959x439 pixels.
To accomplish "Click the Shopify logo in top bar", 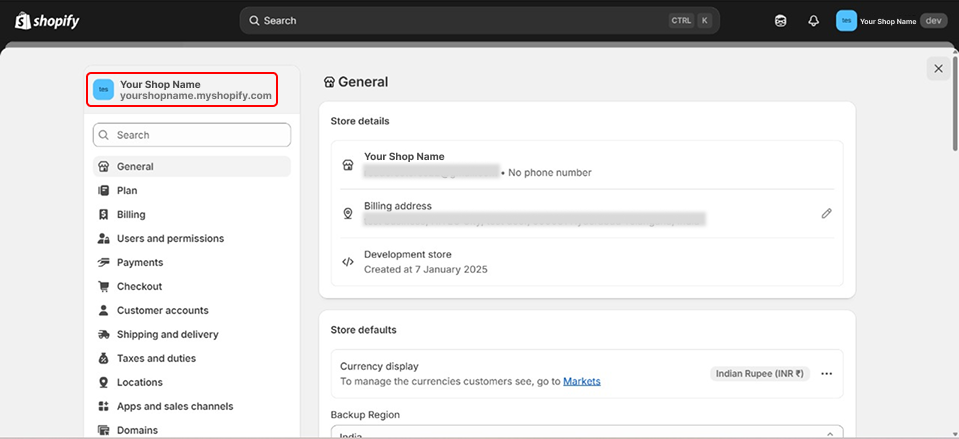I will [x=47, y=20].
